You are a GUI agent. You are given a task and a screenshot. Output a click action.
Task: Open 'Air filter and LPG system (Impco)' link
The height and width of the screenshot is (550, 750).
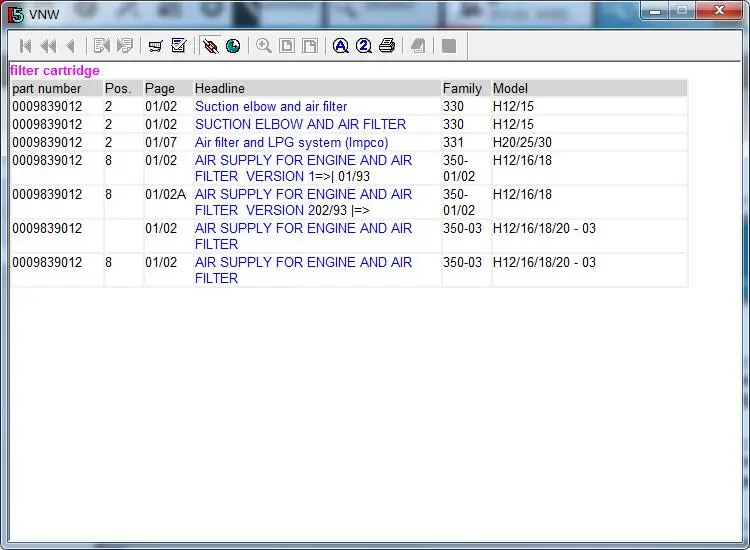pyautogui.click(x=291, y=143)
